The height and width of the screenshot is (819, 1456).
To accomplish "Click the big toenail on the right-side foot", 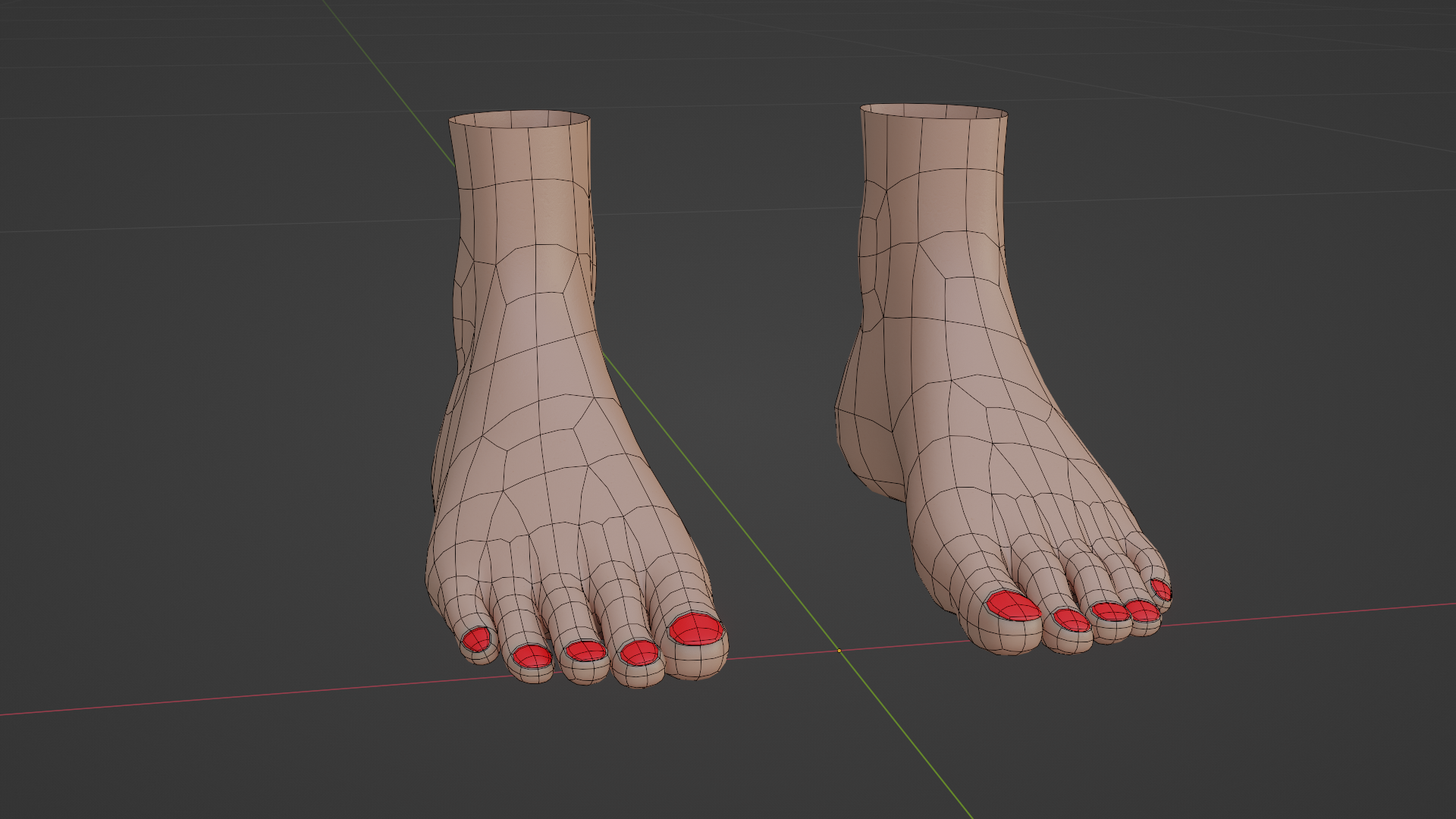I will coord(1013,607).
